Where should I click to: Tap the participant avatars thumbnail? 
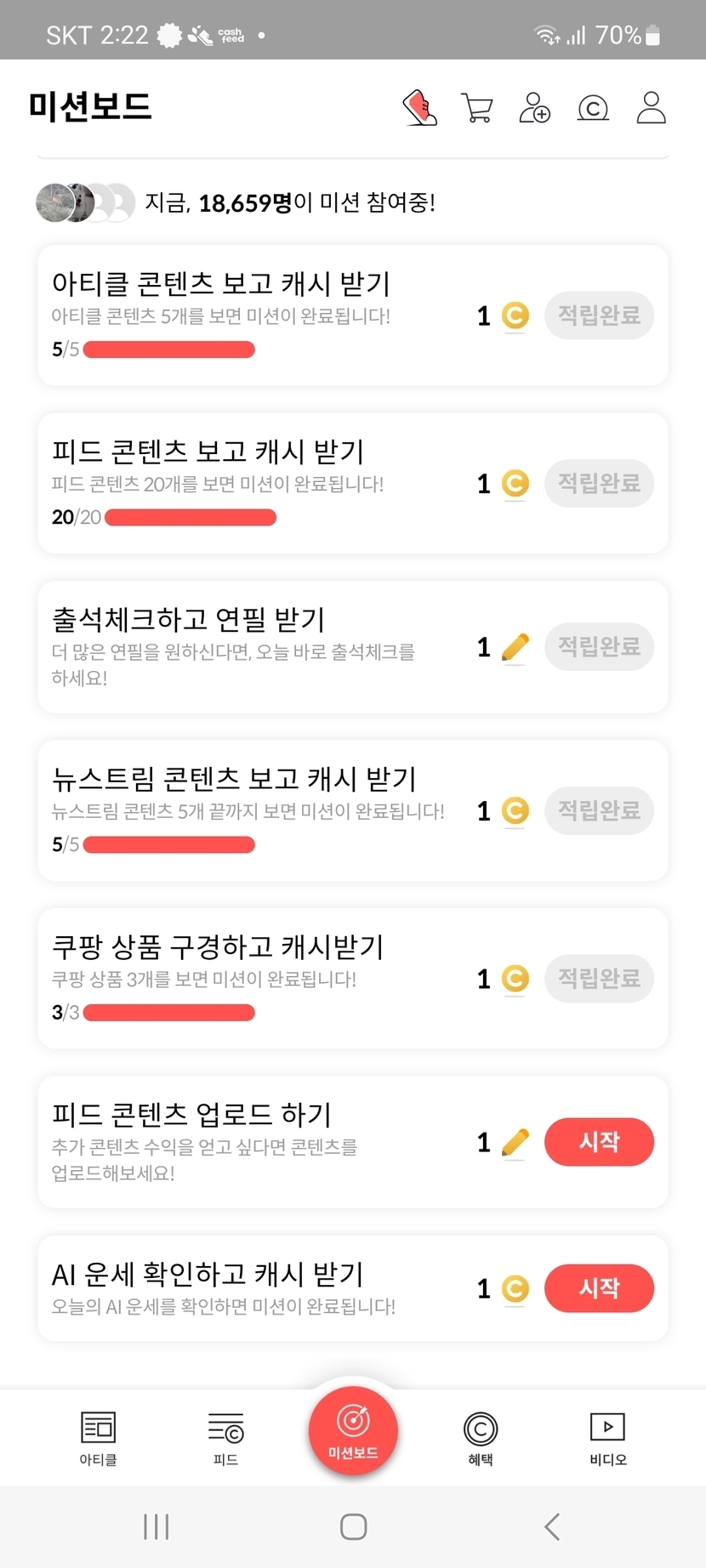click(85, 202)
